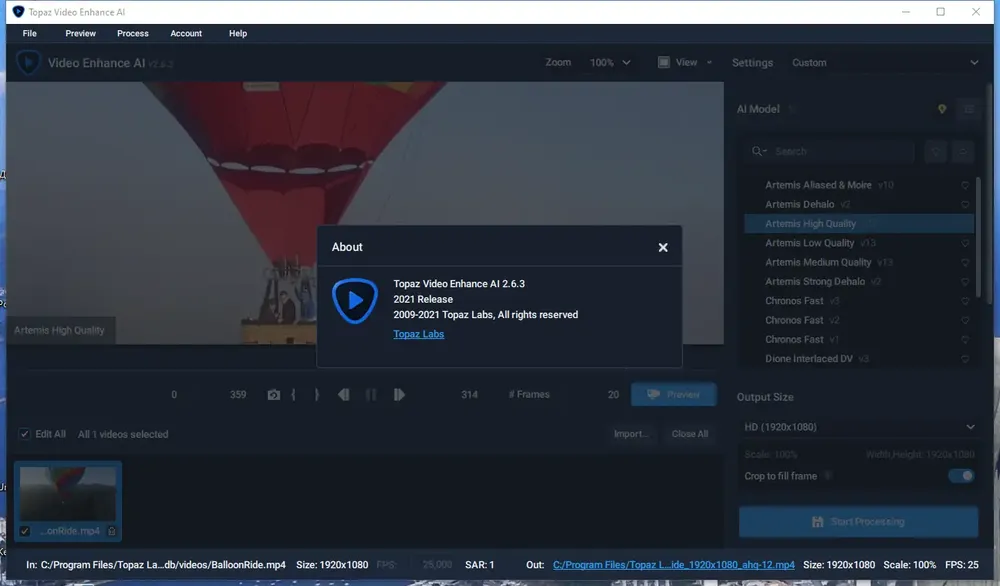The height and width of the screenshot is (586, 1000).
Task: Click the Start Processing button
Action: click(858, 522)
